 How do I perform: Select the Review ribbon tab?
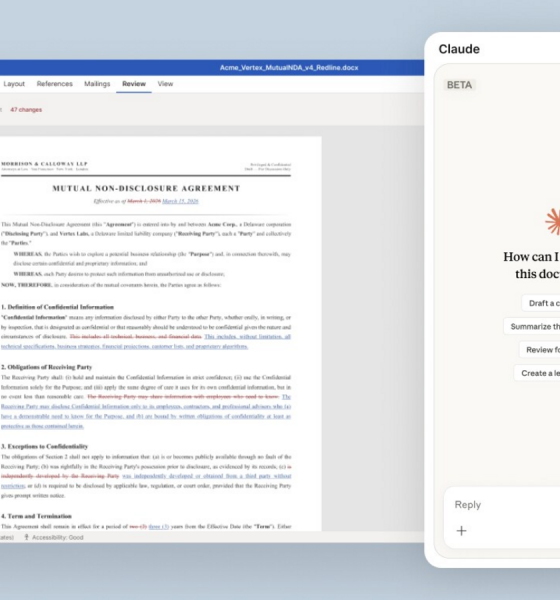[x=134, y=84]
